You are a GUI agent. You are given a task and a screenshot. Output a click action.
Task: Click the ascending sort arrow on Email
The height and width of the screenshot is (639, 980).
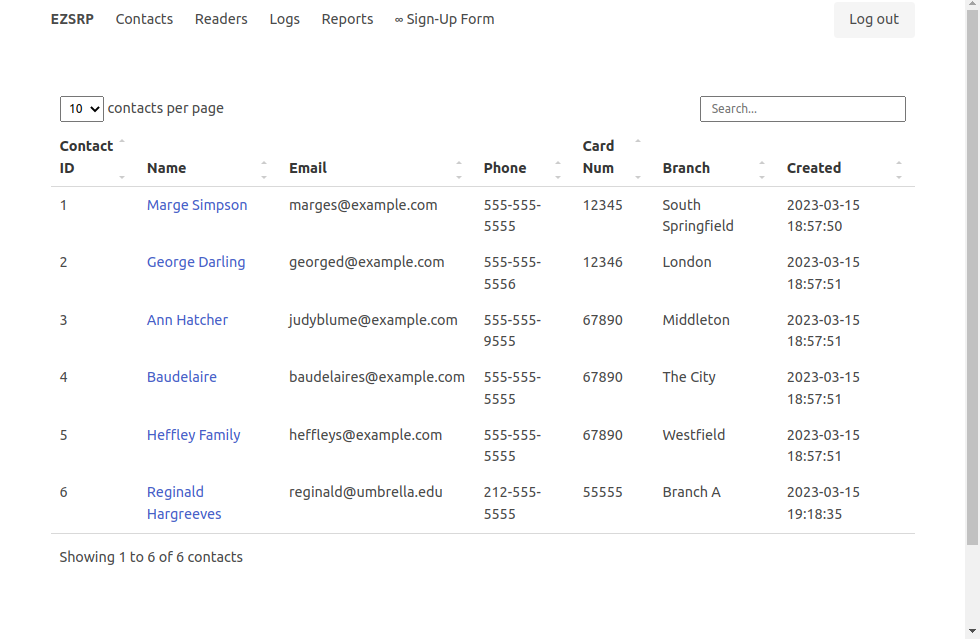click(x=460, y=163)
